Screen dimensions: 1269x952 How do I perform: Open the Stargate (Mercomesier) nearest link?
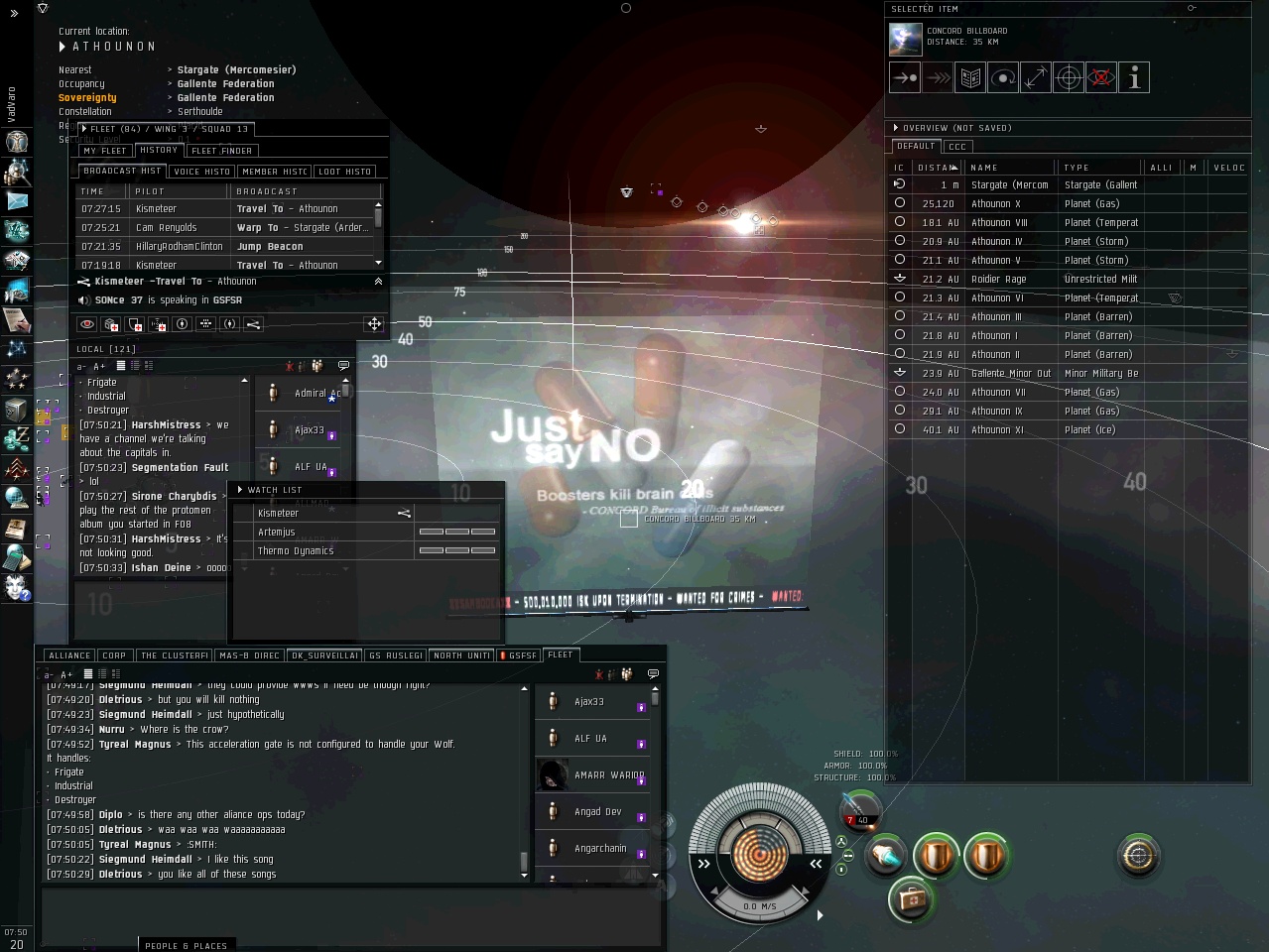(236, 70)
